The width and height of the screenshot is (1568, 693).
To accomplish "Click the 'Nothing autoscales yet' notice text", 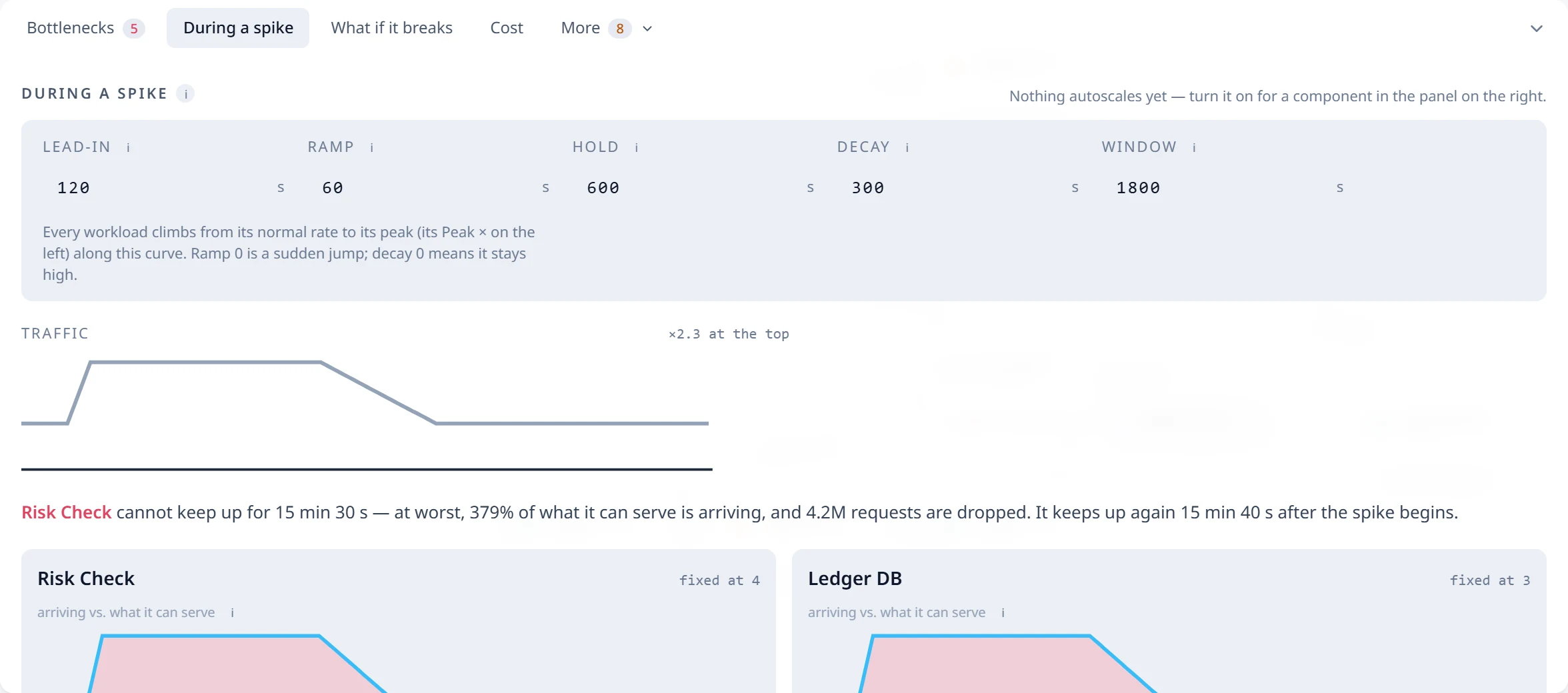I will (x=1277, y=96).
